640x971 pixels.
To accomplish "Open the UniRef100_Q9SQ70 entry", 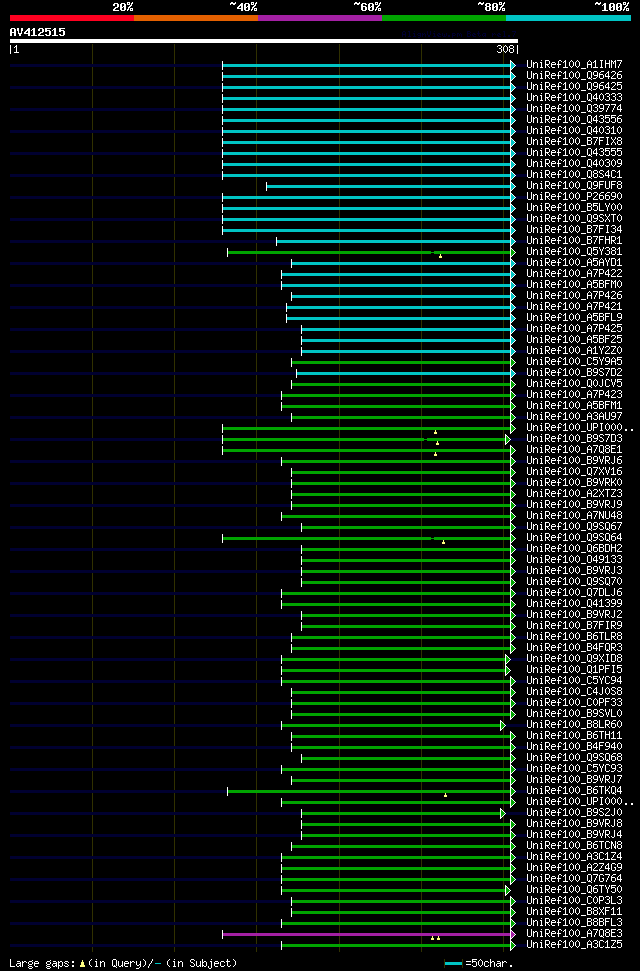I will [x=574, y=581].
